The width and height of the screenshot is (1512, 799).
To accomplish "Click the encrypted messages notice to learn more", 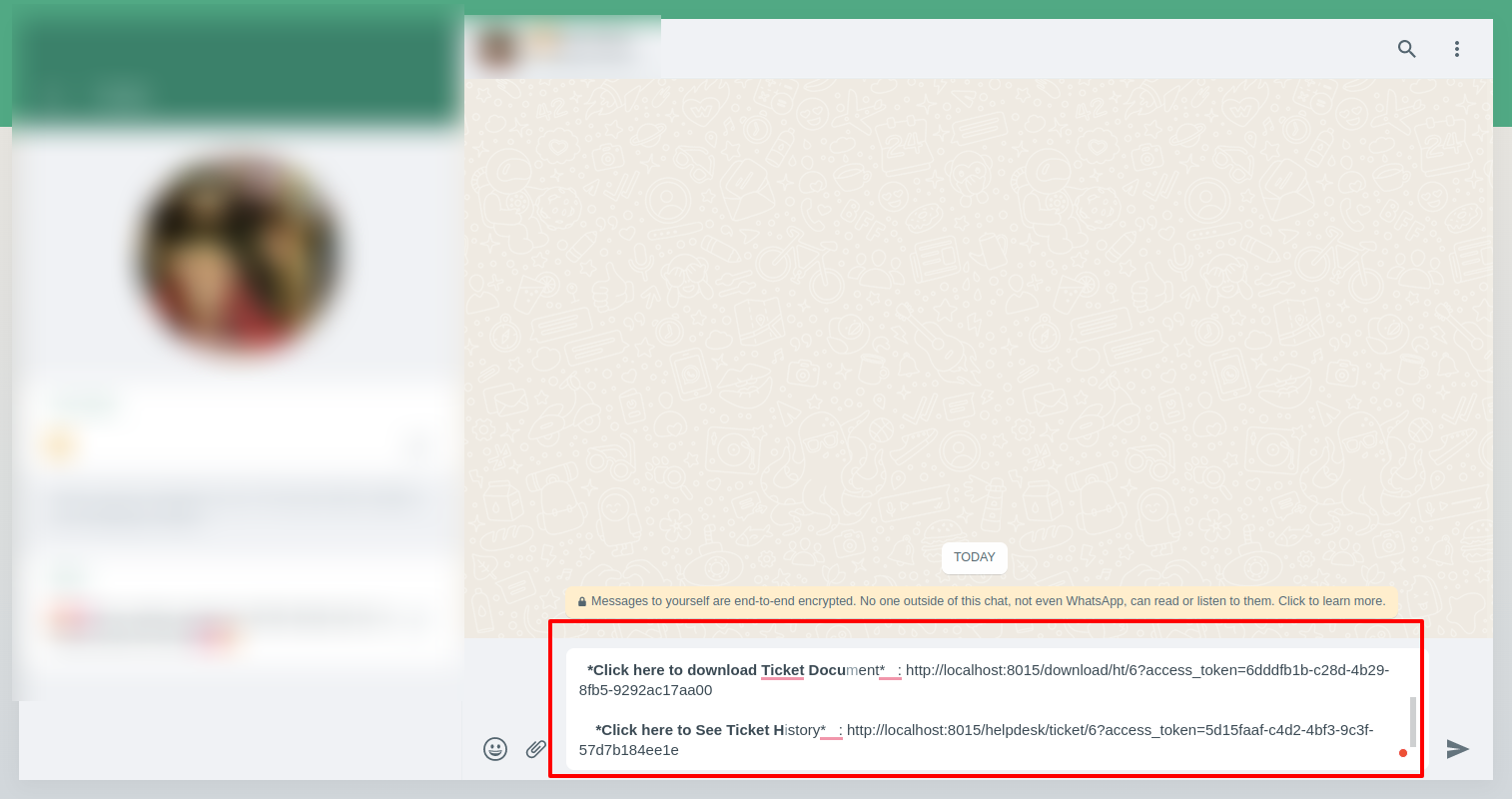I will pos(982,601).
